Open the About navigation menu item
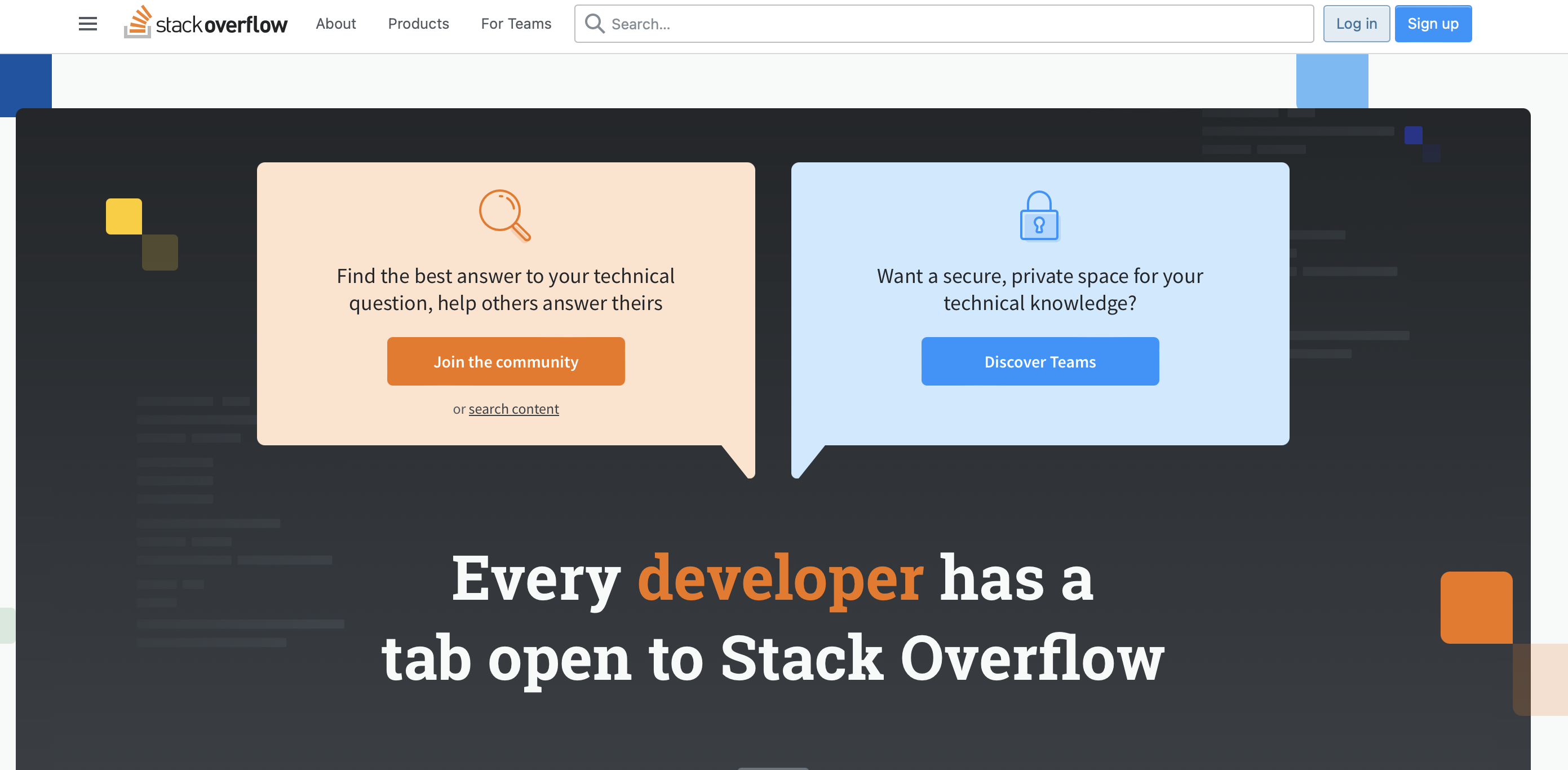This screenshot has width=1568, height=770. (x=335, y=22)
